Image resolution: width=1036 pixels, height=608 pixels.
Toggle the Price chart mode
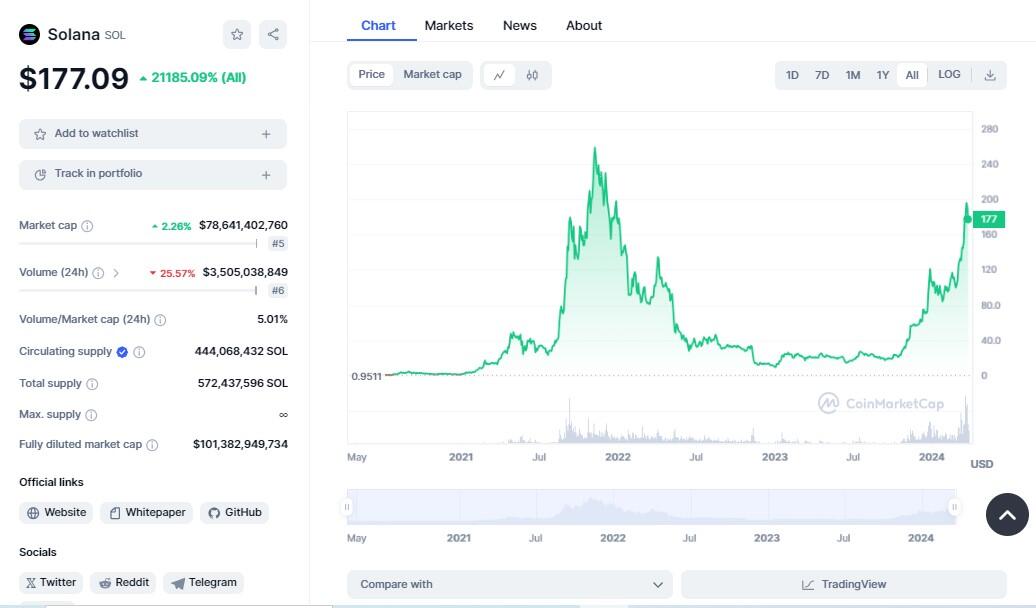pos(371,75)
